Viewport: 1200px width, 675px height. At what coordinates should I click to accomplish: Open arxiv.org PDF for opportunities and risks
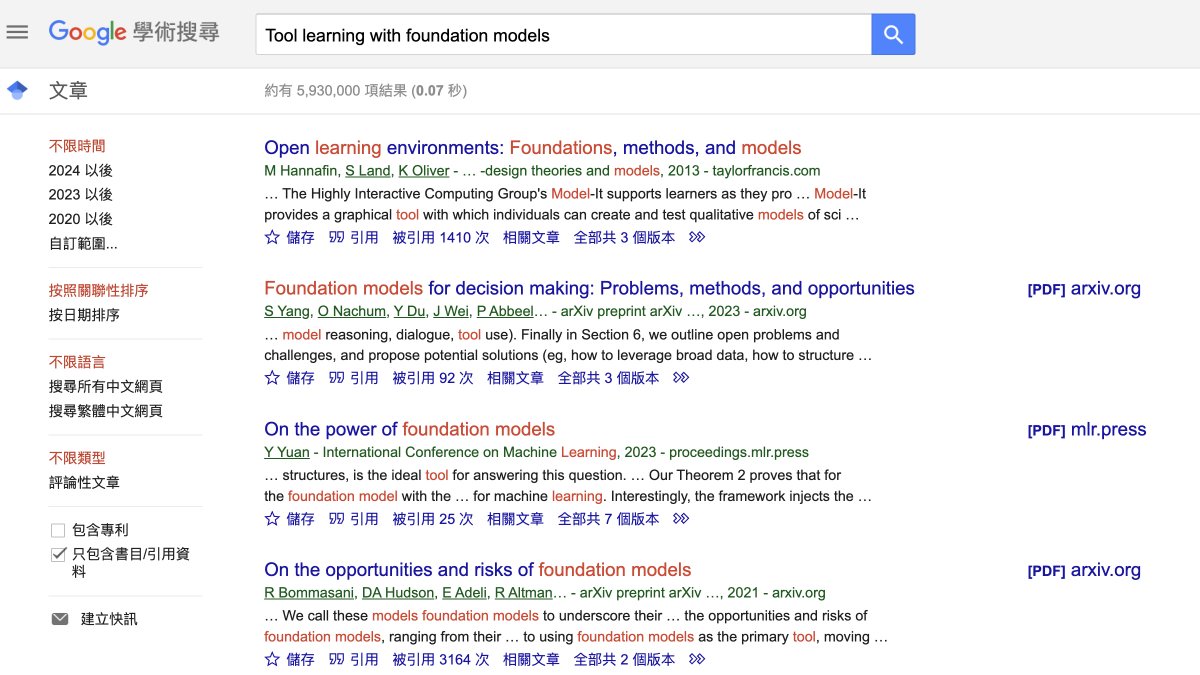click(x=1084, y=570)
